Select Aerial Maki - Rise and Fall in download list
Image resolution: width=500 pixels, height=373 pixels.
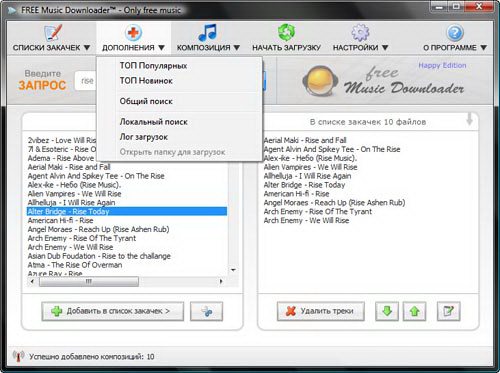pos(305,140)
